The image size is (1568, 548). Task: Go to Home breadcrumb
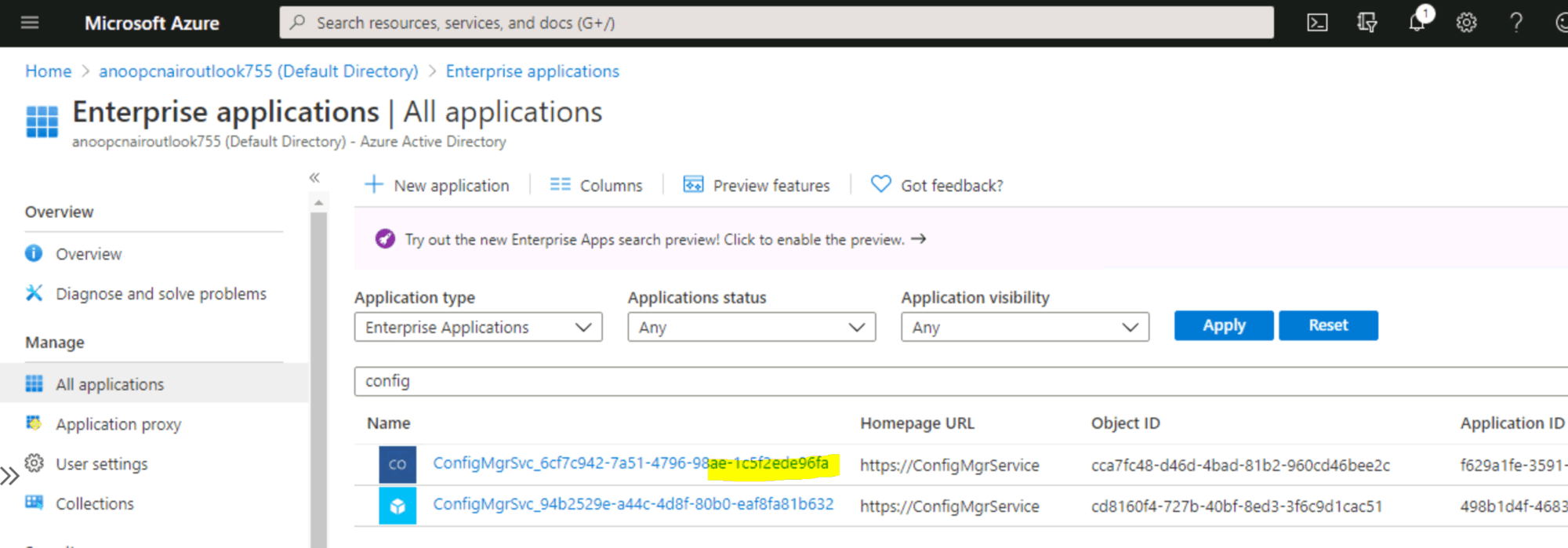(49, 71)
